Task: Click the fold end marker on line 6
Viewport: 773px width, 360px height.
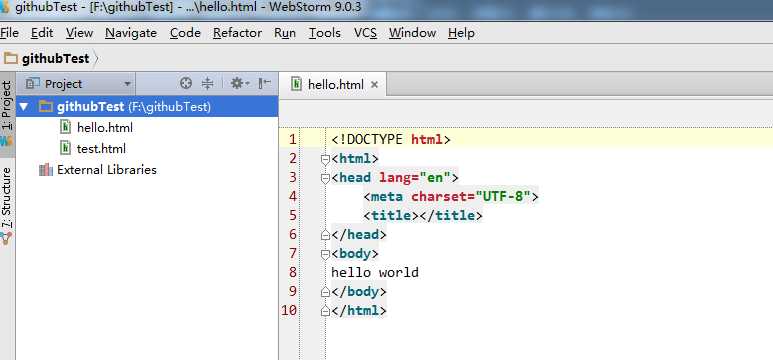Action: pos(325,235)
